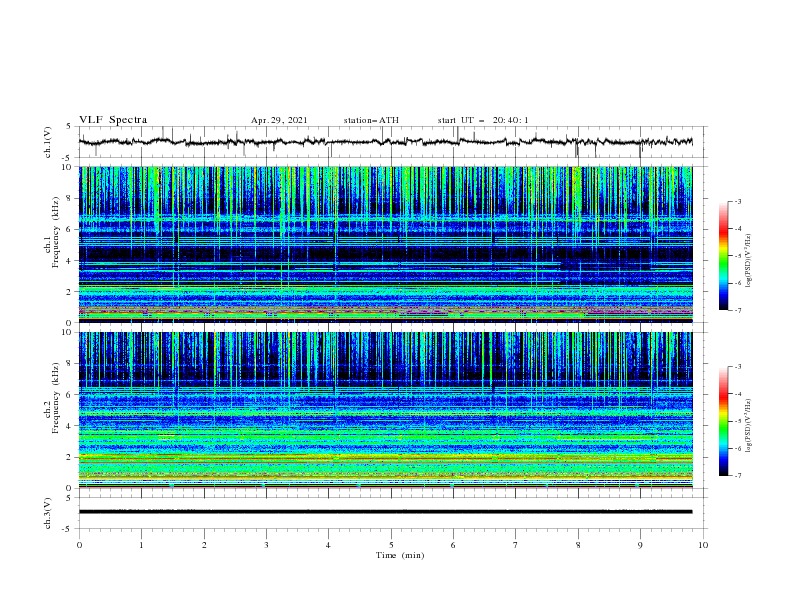Image resolution: width=792 pixels, height=612 pixels.
Task: Click the time axis tick label '0'
Action: pos(79,545)
